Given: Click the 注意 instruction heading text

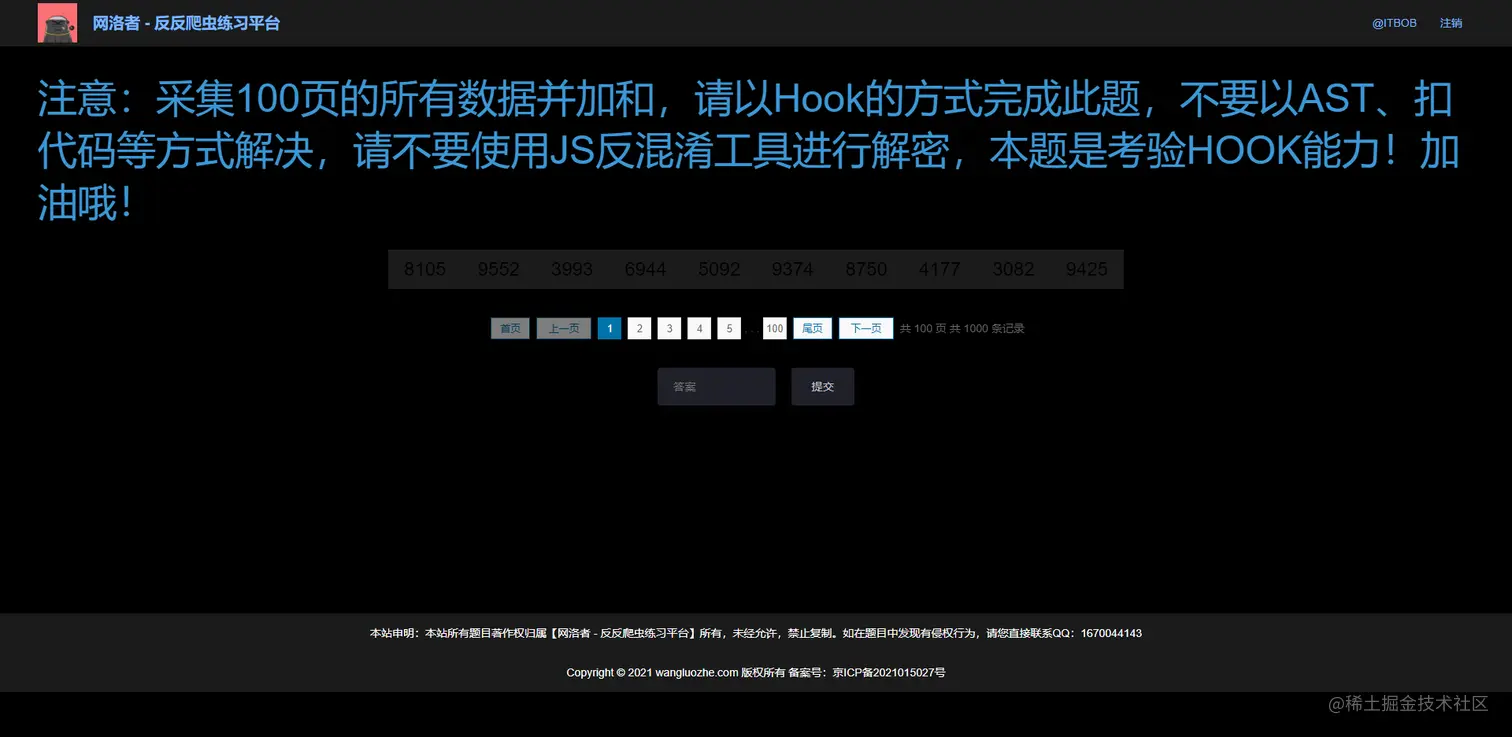Looking at the screenshot, I should (x=748, y=151).
